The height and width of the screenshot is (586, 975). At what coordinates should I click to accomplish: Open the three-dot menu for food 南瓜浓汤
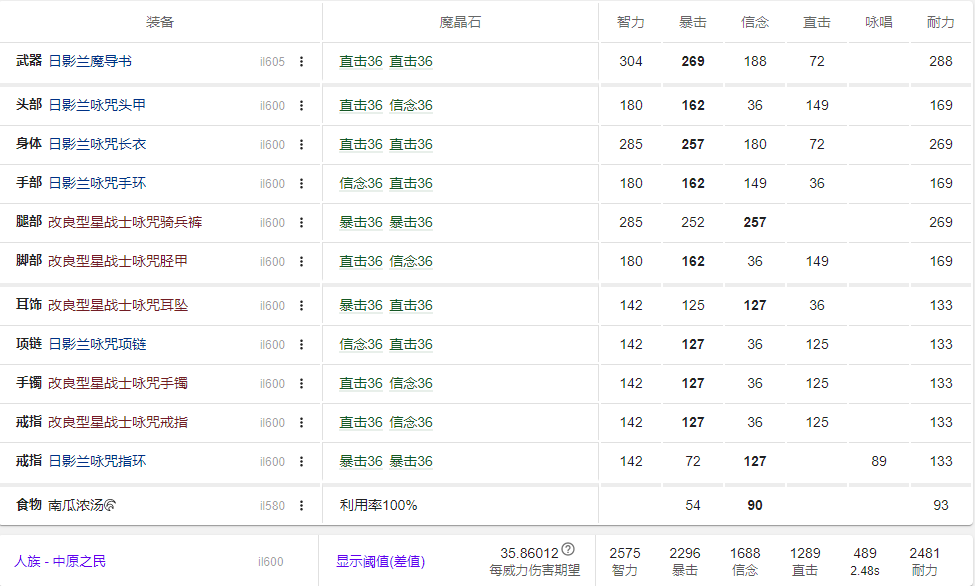coord(301,505)
